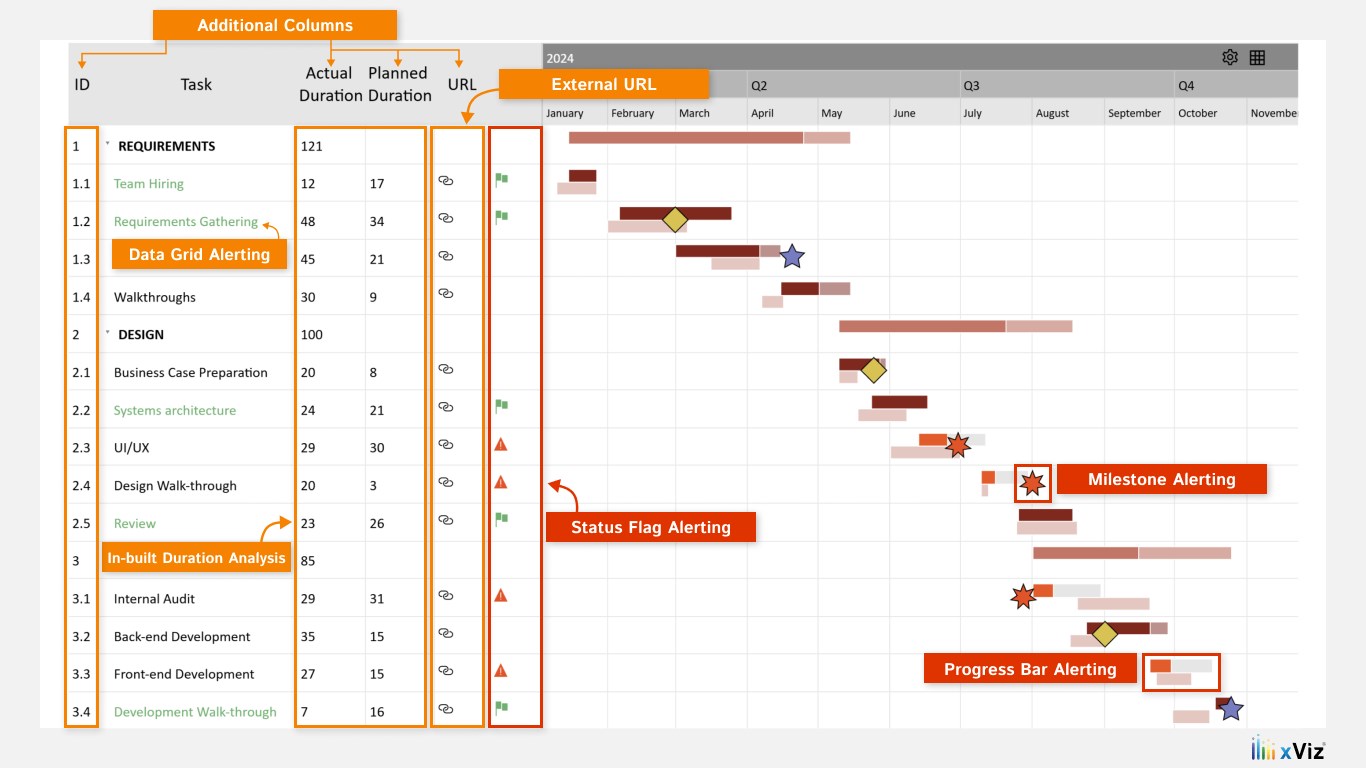Select the Systems architecture task name
The image size is (1366, 768).
point(175,411)
